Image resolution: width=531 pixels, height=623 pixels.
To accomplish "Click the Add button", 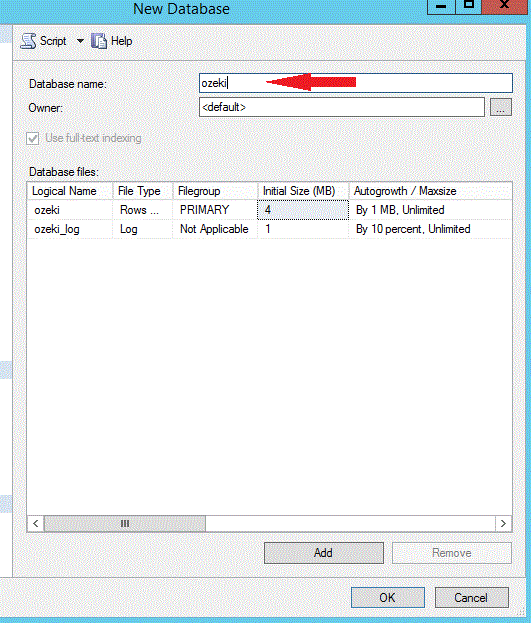I will 324,553.
